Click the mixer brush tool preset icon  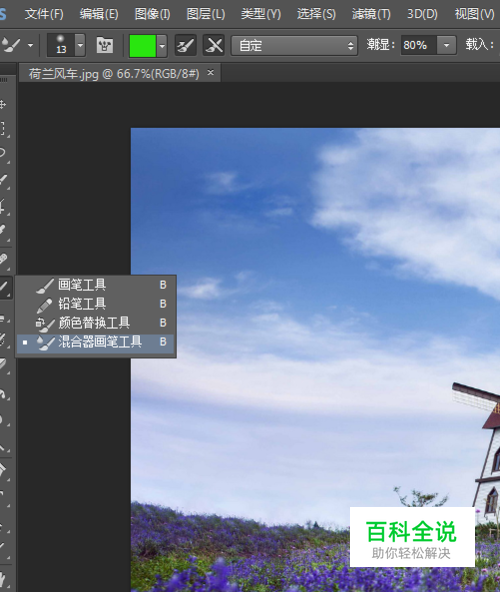tap(11, 45)
